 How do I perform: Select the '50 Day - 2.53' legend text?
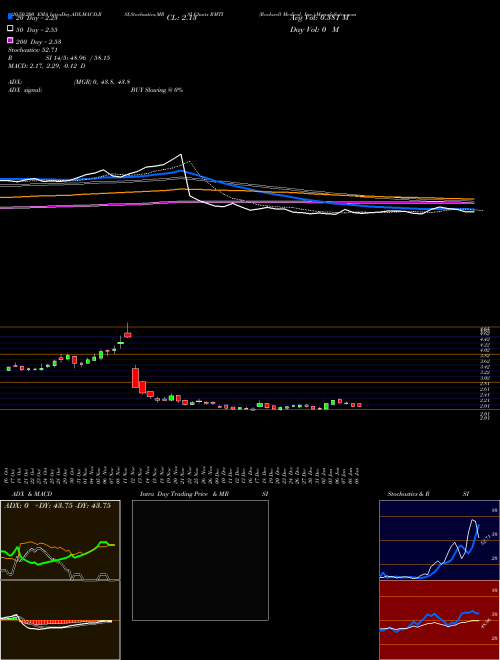pyautogui.click(x=37, y=30)
